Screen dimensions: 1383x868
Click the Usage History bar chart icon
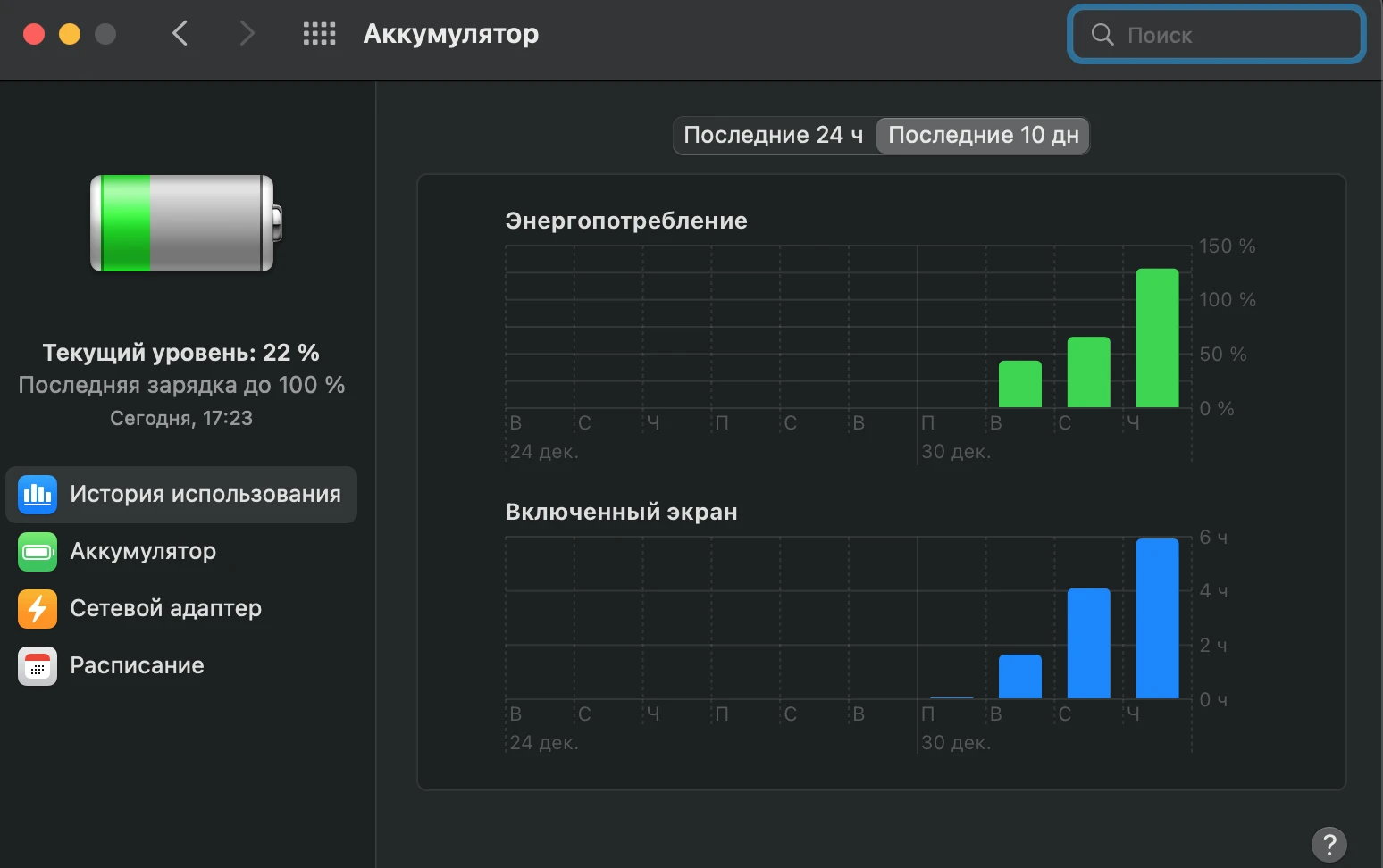pos(38,494)
